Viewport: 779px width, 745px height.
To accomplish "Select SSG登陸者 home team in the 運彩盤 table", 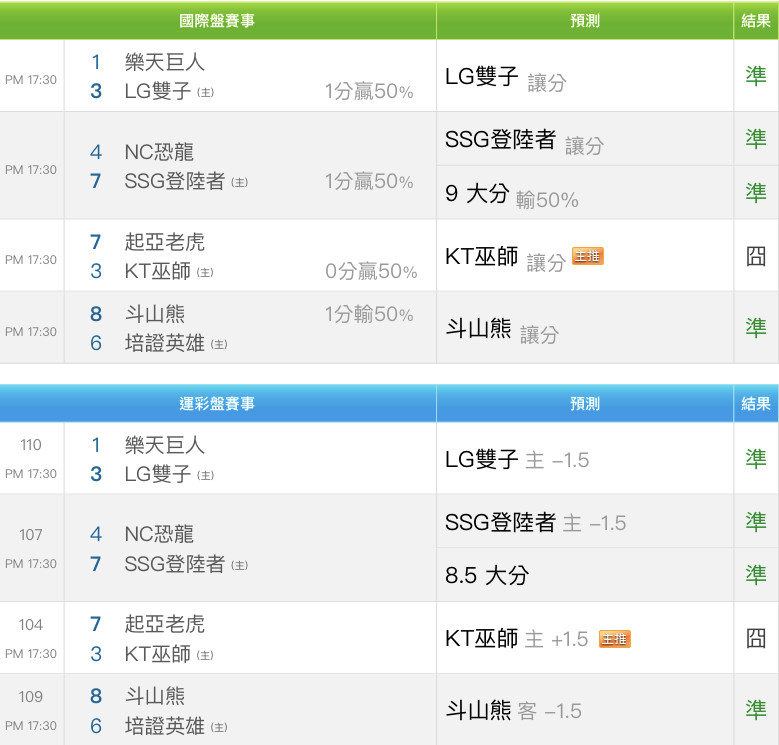I will coord(186,564).
